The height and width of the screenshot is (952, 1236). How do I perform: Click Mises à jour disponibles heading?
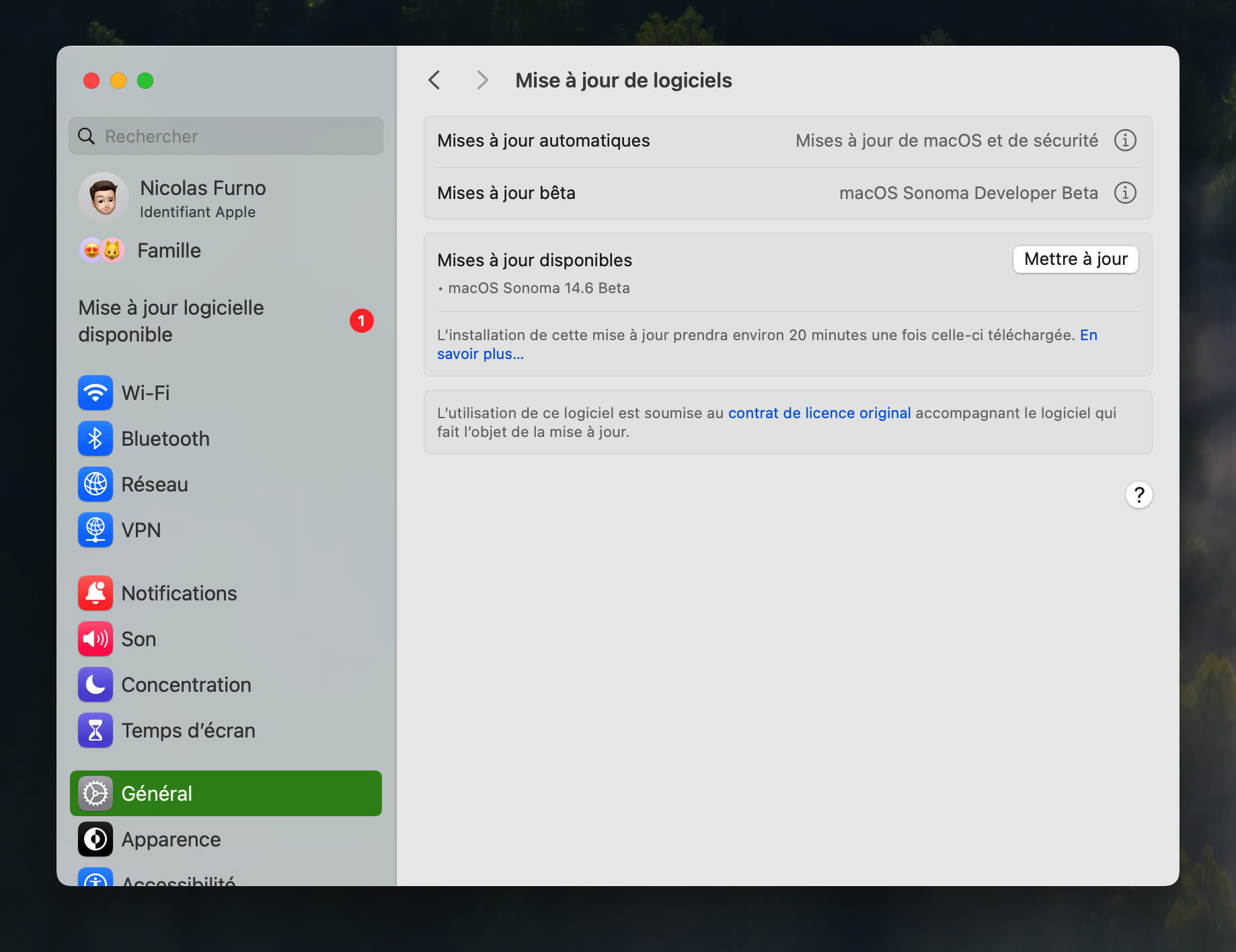(535, 260)
